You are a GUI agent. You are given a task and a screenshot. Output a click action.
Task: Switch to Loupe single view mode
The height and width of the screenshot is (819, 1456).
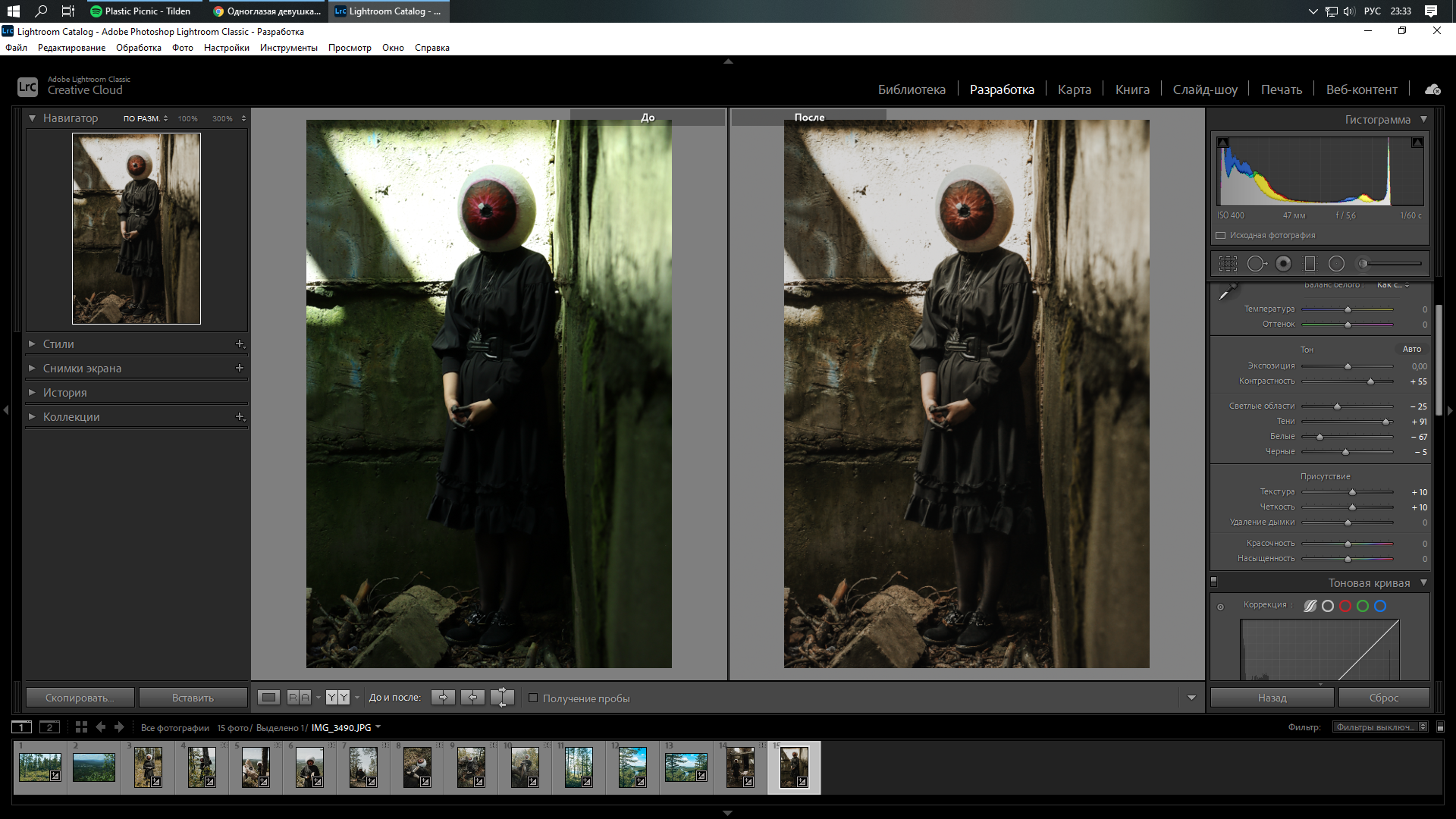click(269, 698)
